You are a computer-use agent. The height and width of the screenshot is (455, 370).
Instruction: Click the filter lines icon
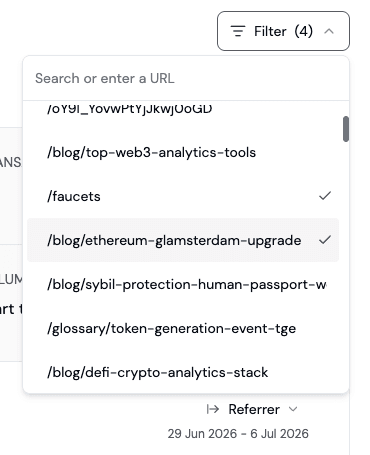(x=238, y=31)
